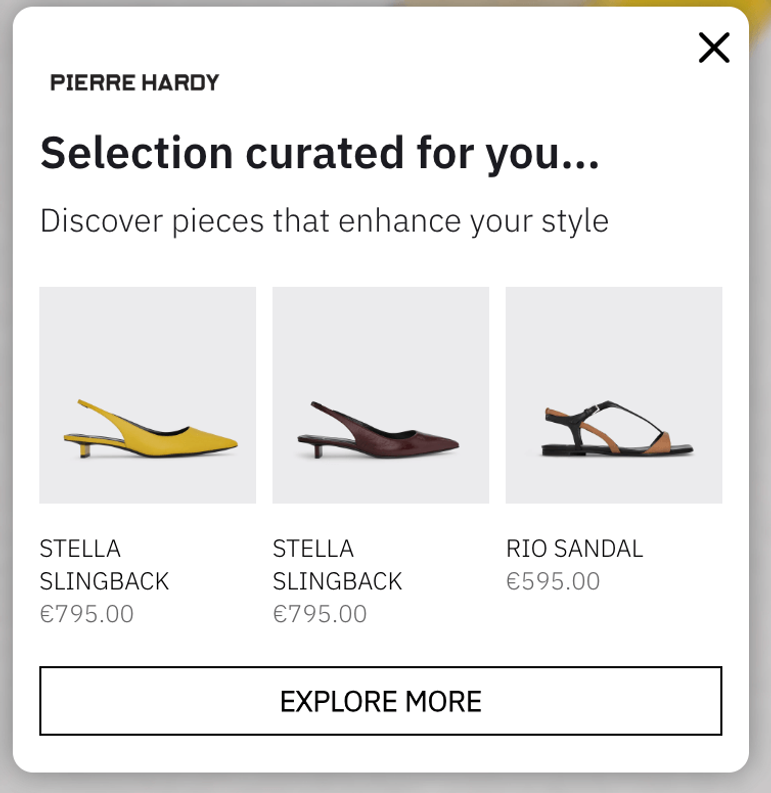Click the Rio Sandal product name
Viewport: 771px width, 793px height.
tap(574, 549)
